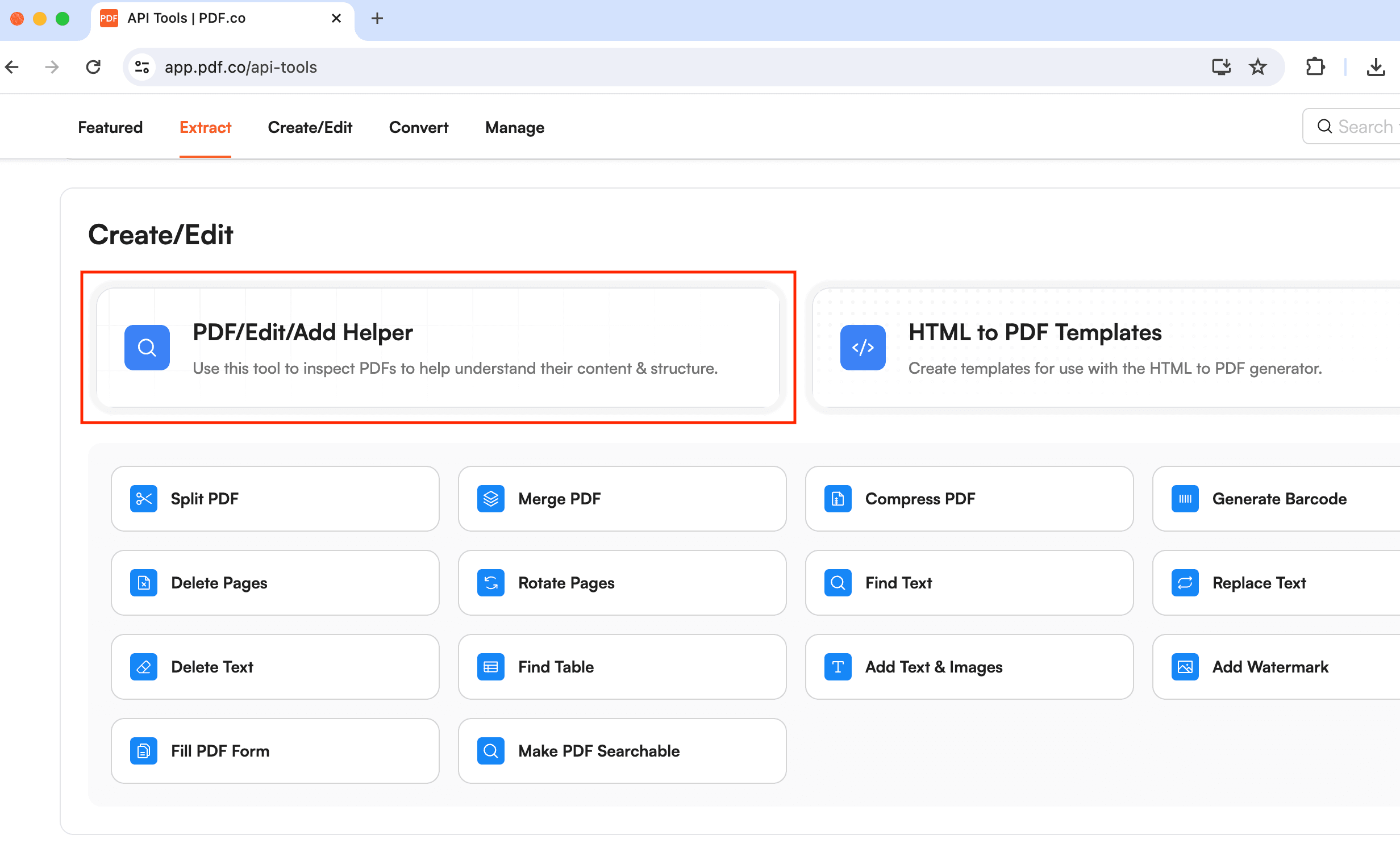Select the Rotate Pages tool
Image resolution: width=1400 pixels, height=852 pixels.
click(x=622, y=583)
